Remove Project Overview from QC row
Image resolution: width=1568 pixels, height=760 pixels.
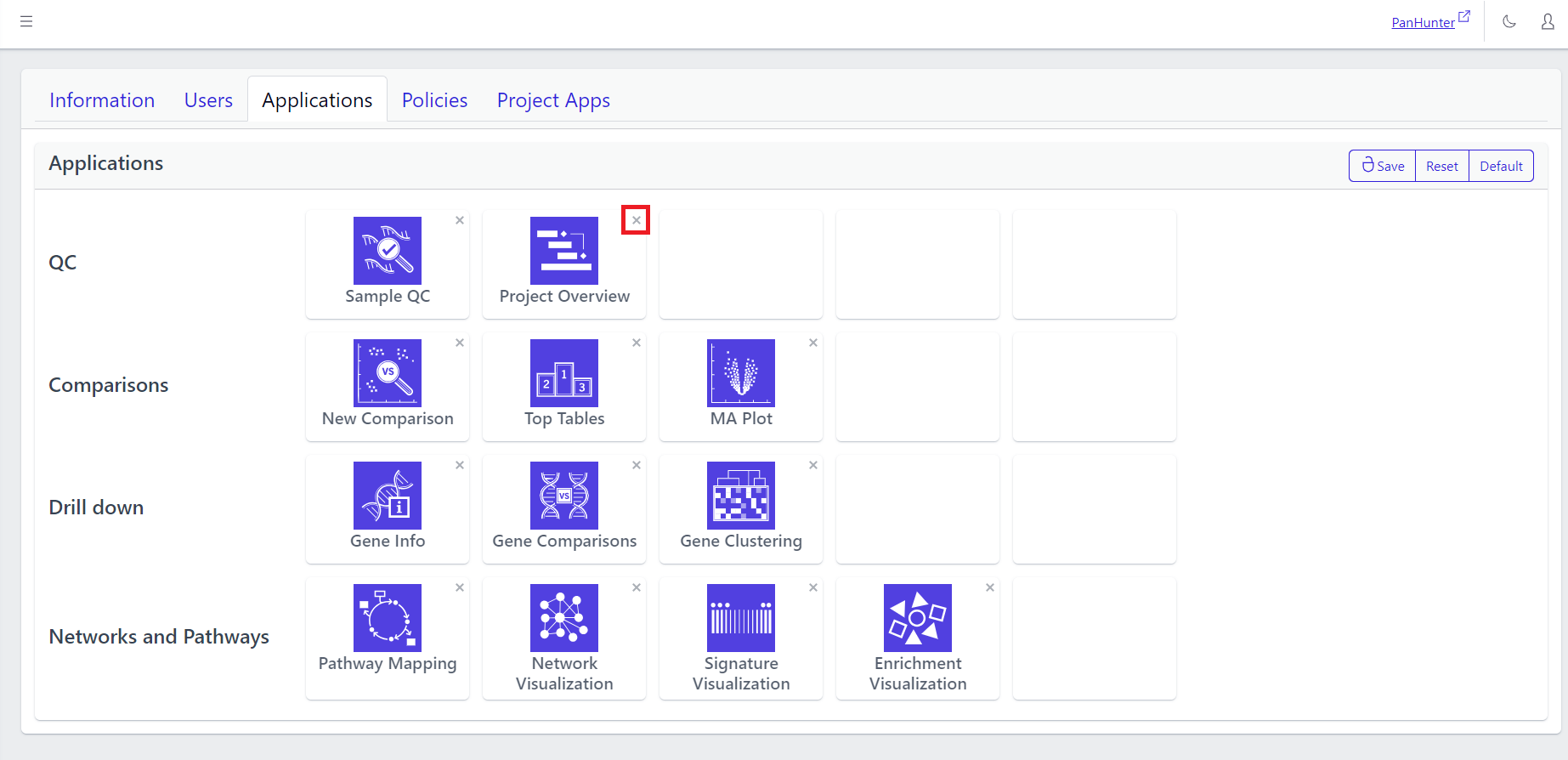pos(636,220)
